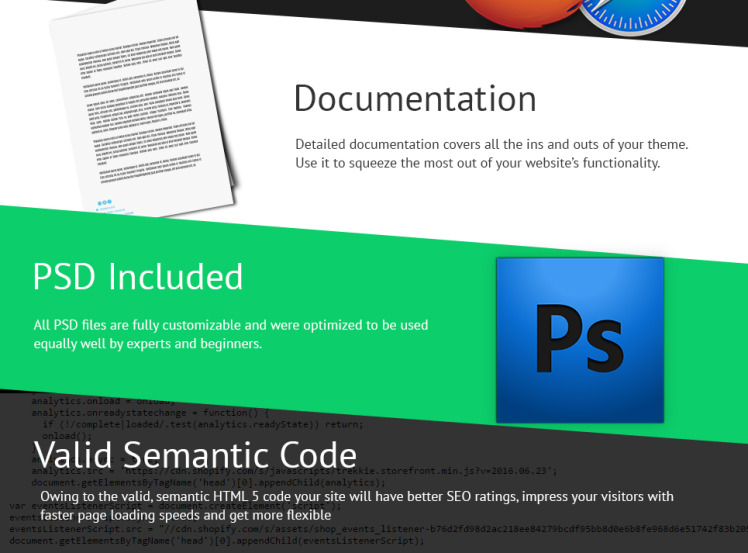Click text 'Detailed documentation covers all the ins'
Screen dimensions: 748x553
[x=414, y=144]
